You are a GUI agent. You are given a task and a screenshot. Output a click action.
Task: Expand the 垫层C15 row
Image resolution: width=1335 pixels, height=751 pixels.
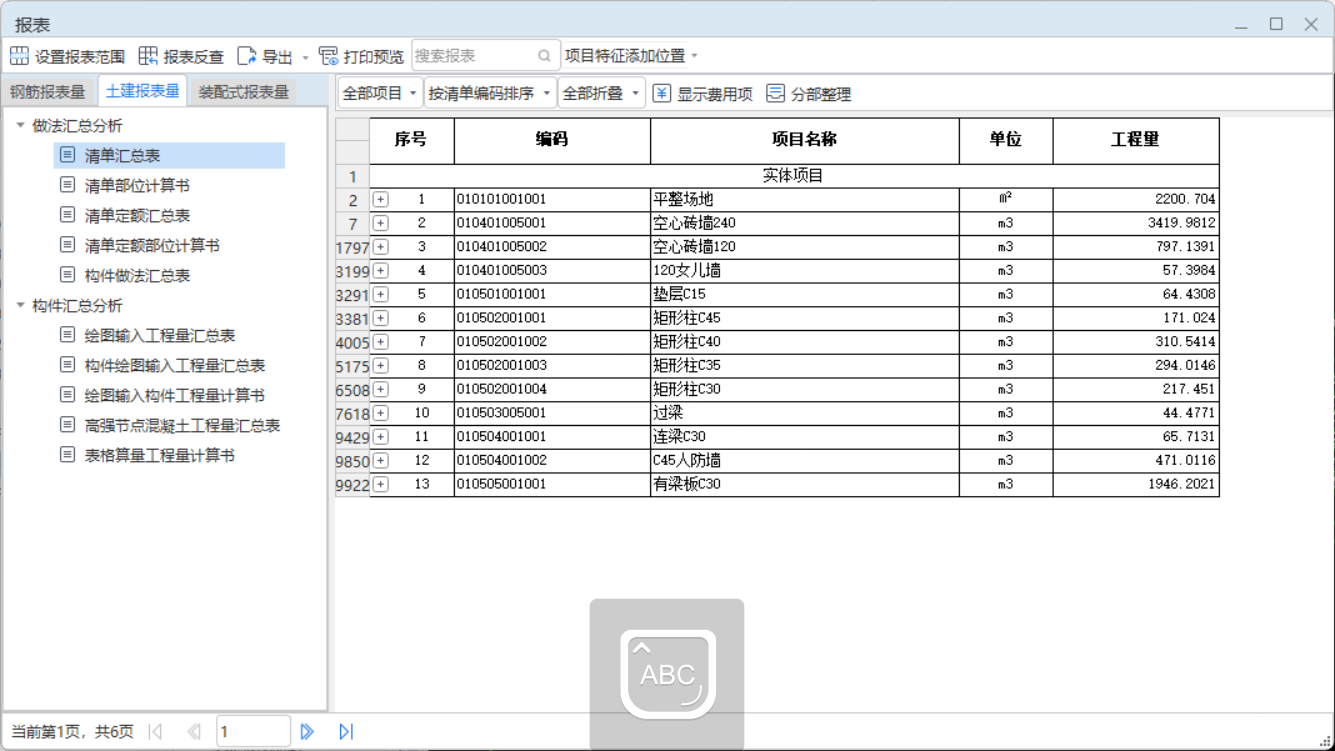pyautogui.click(x=381, y=294)
